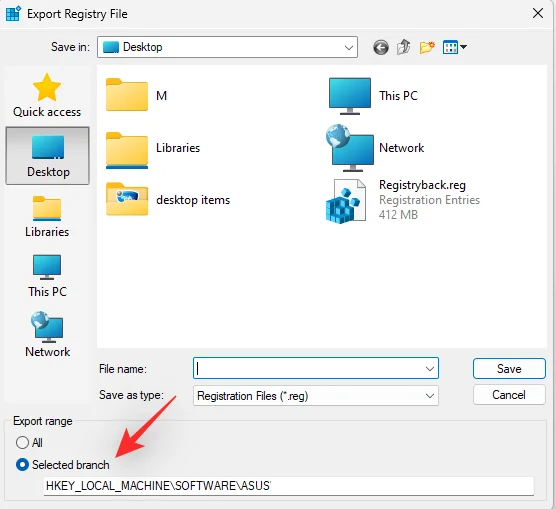Image resolution: width=556 pixels, height=509 pixels.
Task: Select Desktop in the places bar
Action: [47, 155]
